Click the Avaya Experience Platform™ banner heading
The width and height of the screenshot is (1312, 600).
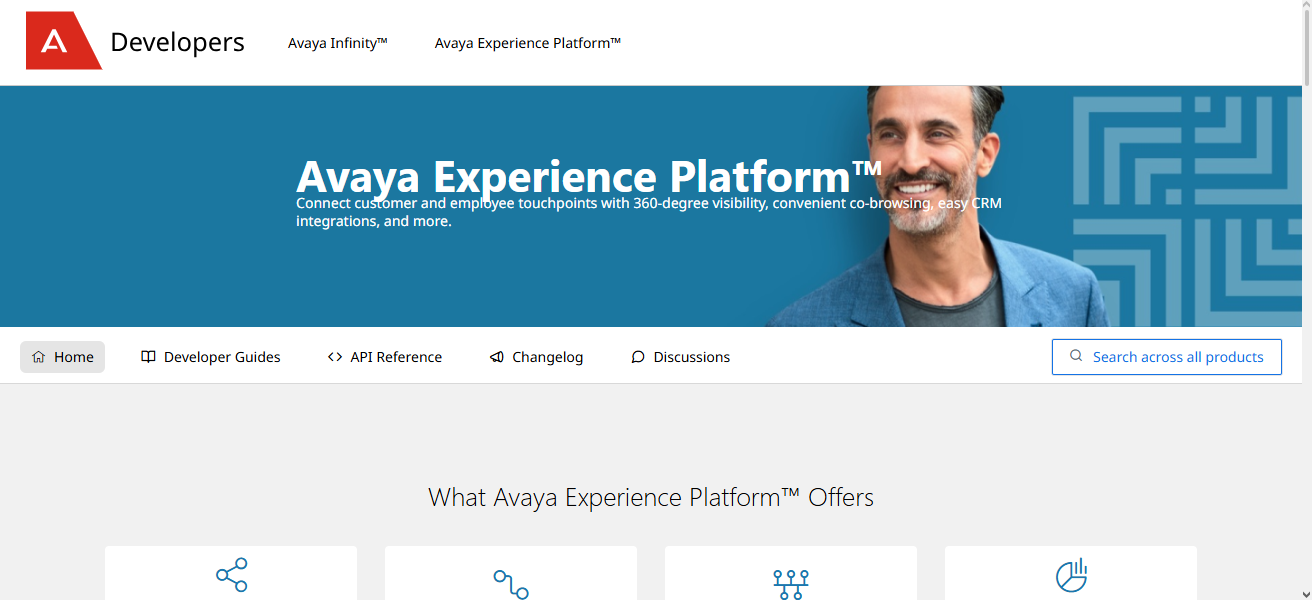[589, 176]
